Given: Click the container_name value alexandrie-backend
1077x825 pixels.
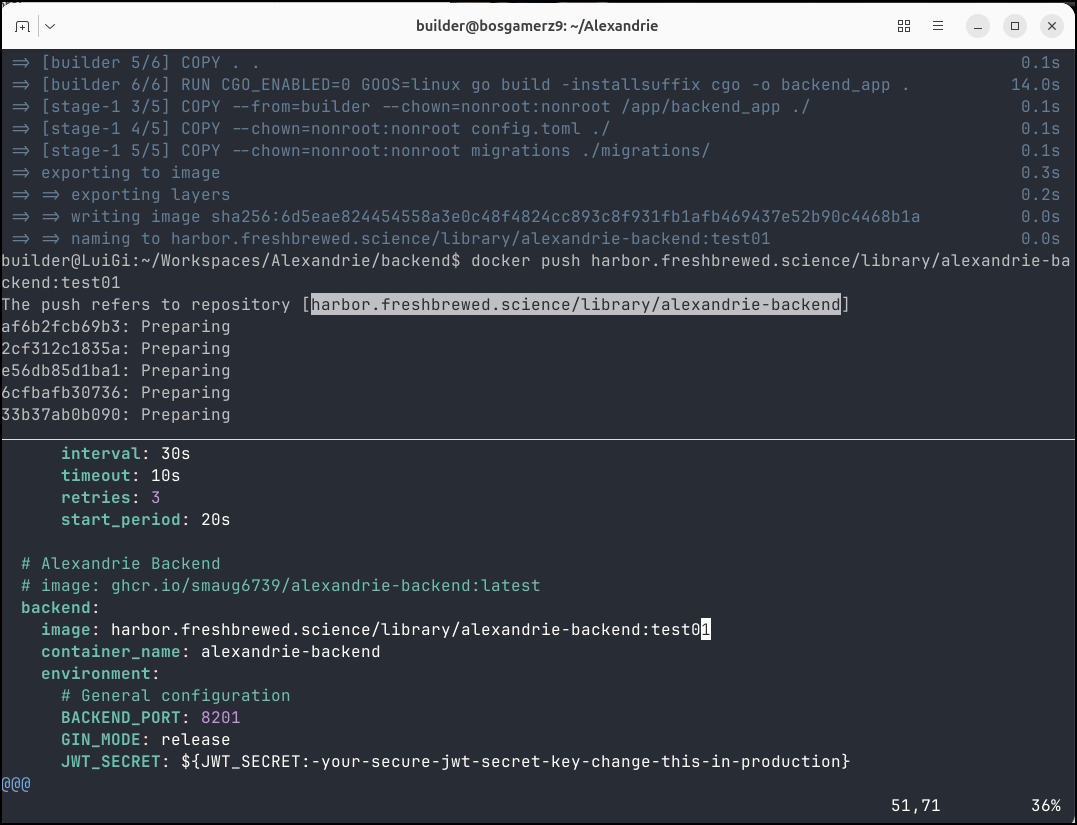Looking at the screenshot, I should [x=290, y=652].
